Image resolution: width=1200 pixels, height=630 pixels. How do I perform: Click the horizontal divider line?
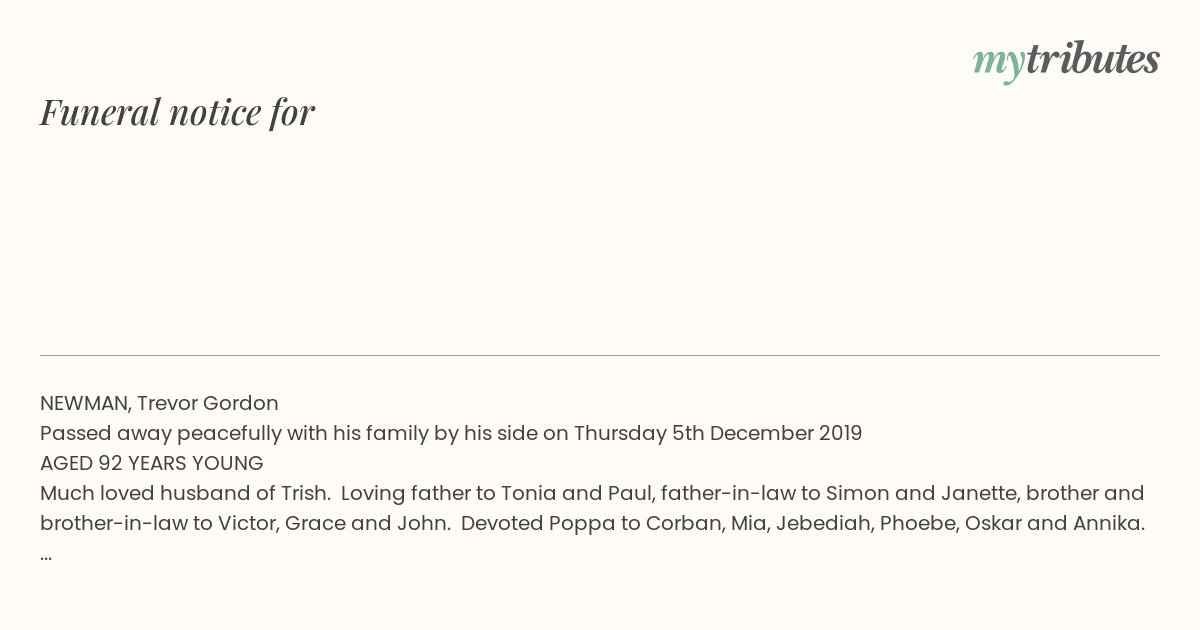[600, 355]
